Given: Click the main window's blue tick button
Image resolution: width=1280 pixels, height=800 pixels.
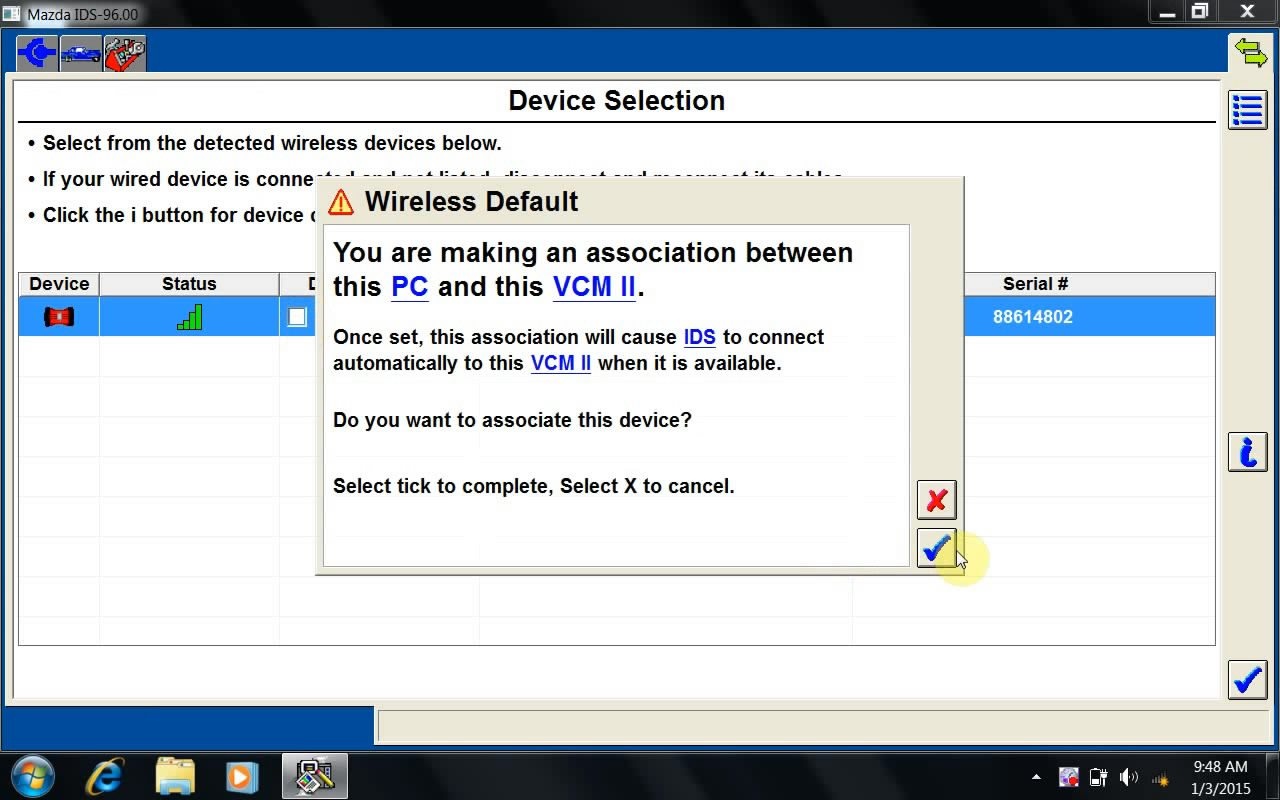Looking at the screenshot, I should (x=1247, y=680).
